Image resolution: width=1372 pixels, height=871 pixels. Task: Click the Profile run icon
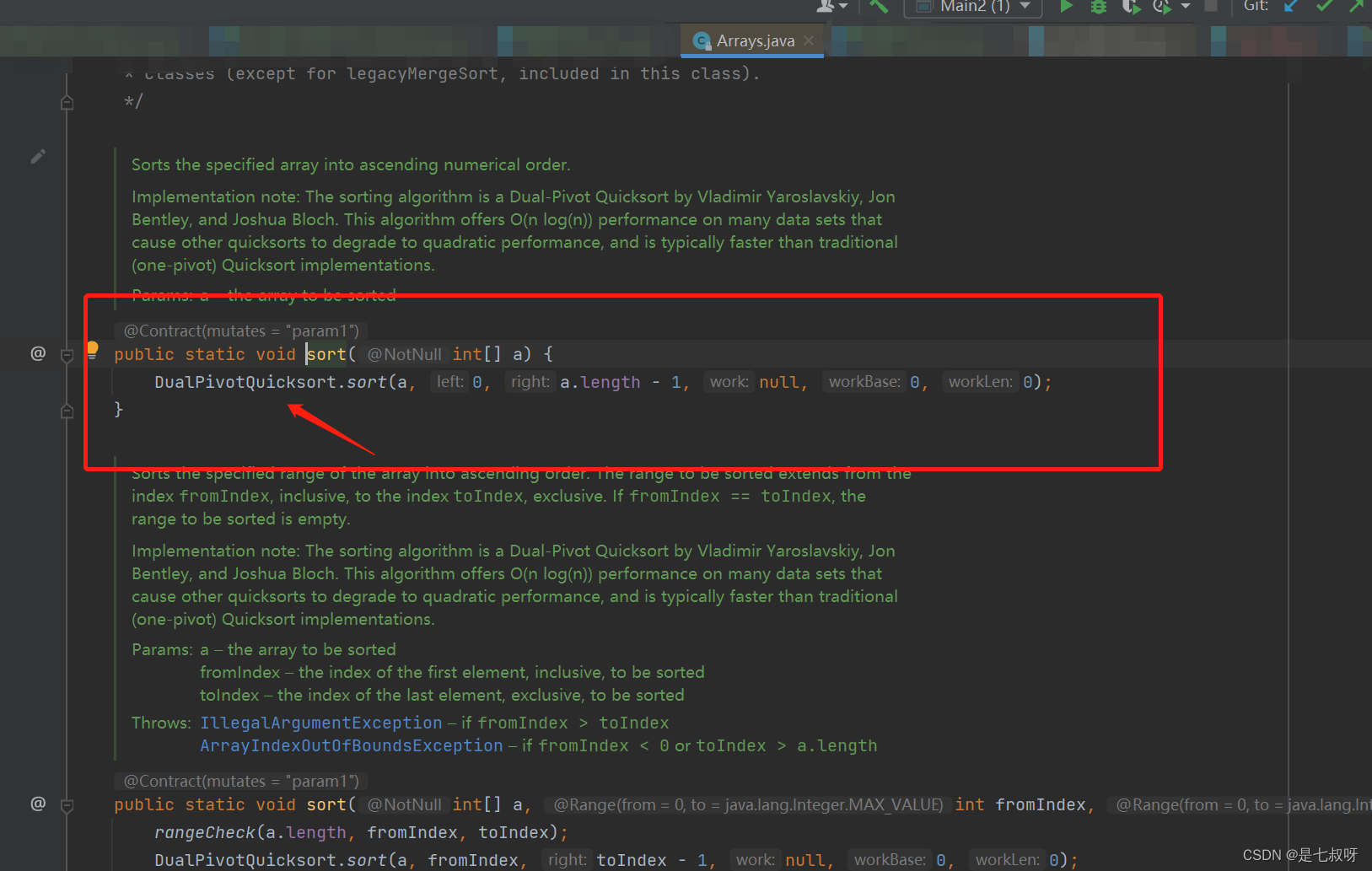tap(1161, 7)
